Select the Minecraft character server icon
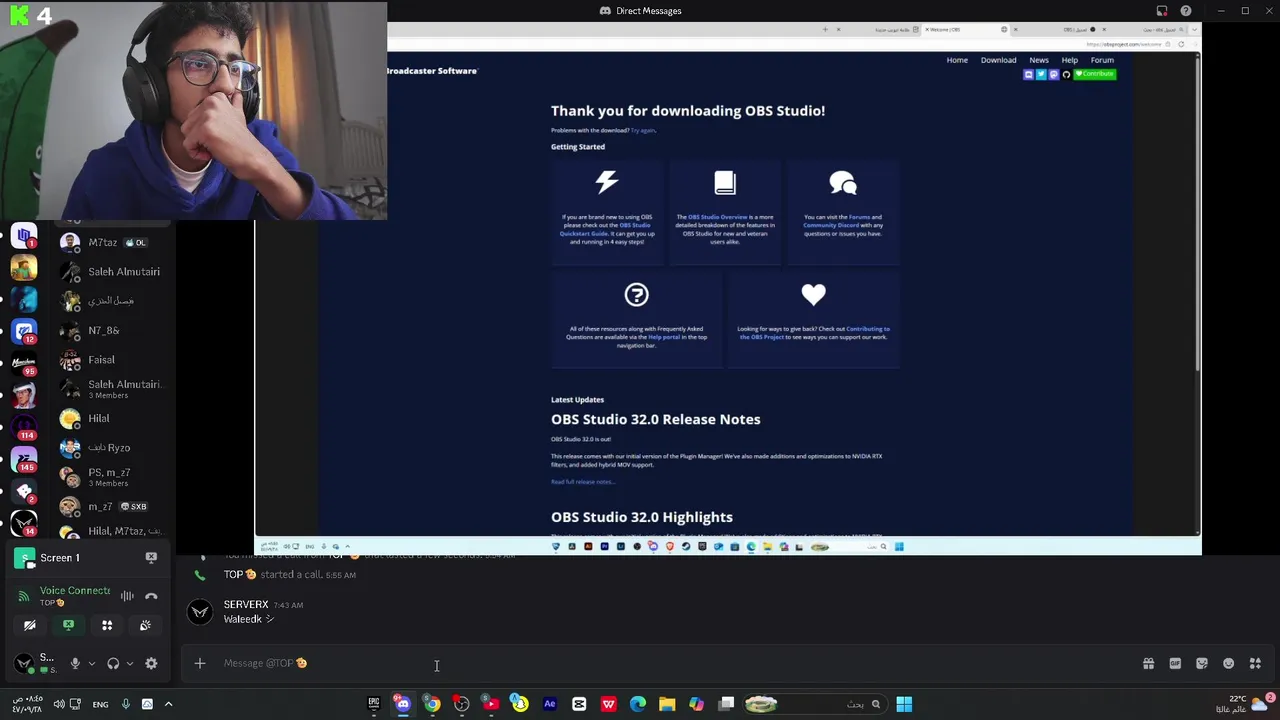1280x720 pixels. pos(24,268)
